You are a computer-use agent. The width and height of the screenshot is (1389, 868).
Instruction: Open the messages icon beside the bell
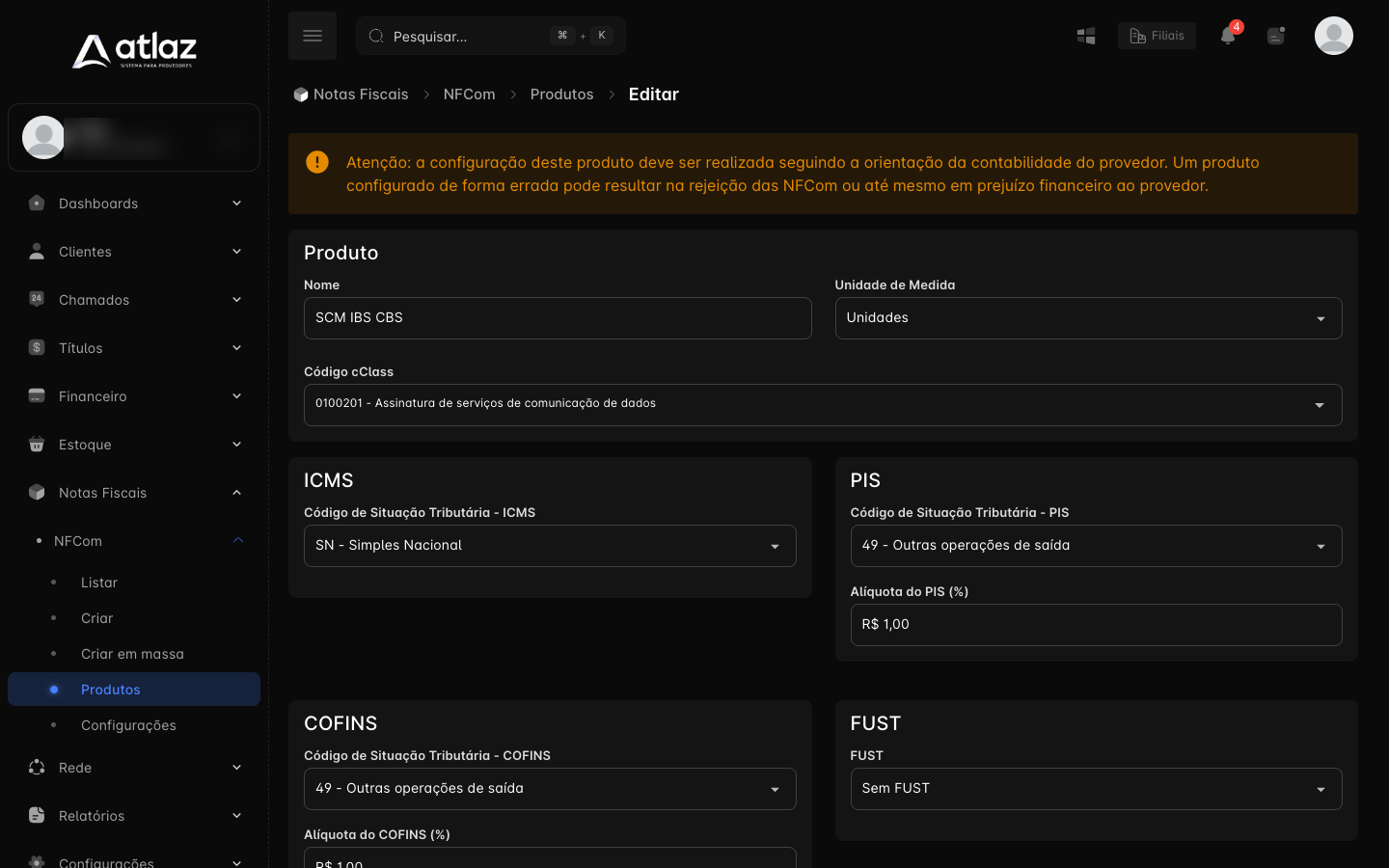pos(1276,36)
